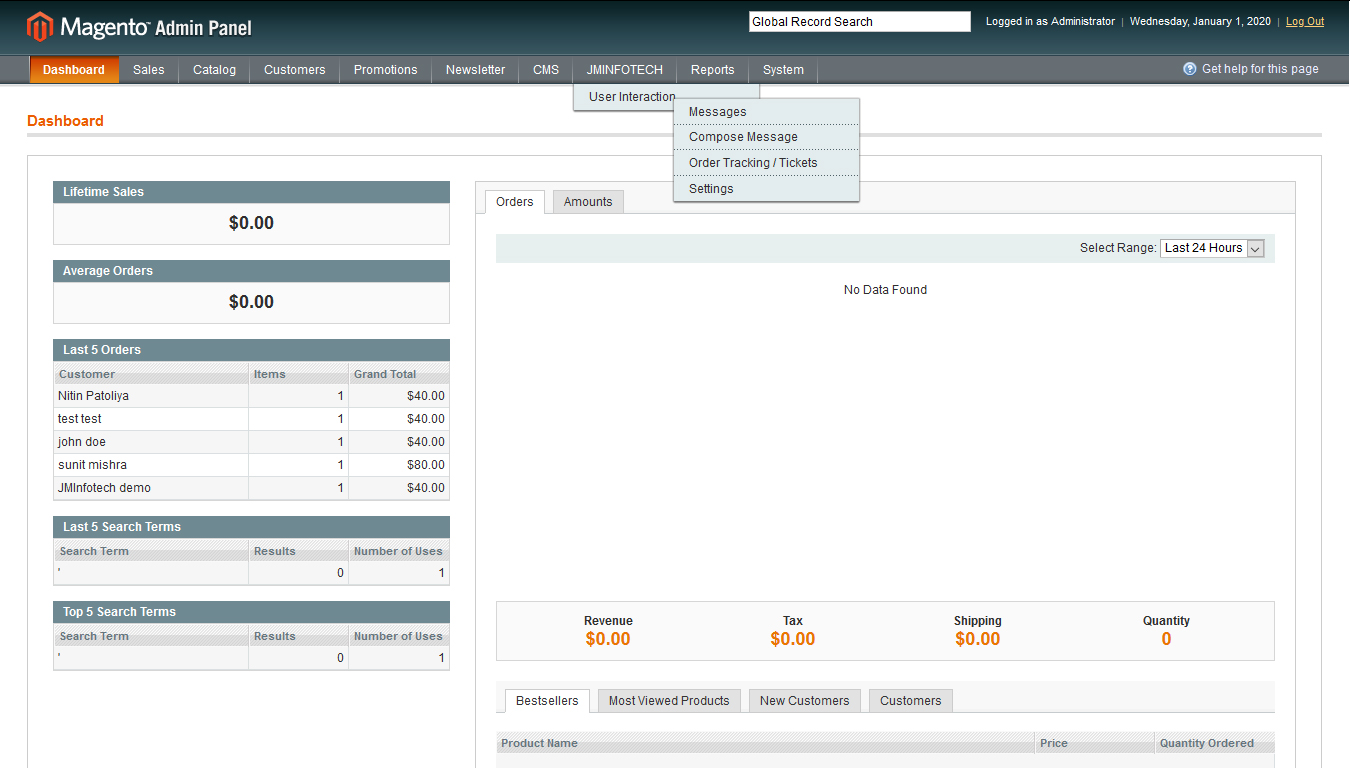Click Get help for this page link
Image resolution: width=1350 pixels, height=768 pixels.
pos(1259,69)
